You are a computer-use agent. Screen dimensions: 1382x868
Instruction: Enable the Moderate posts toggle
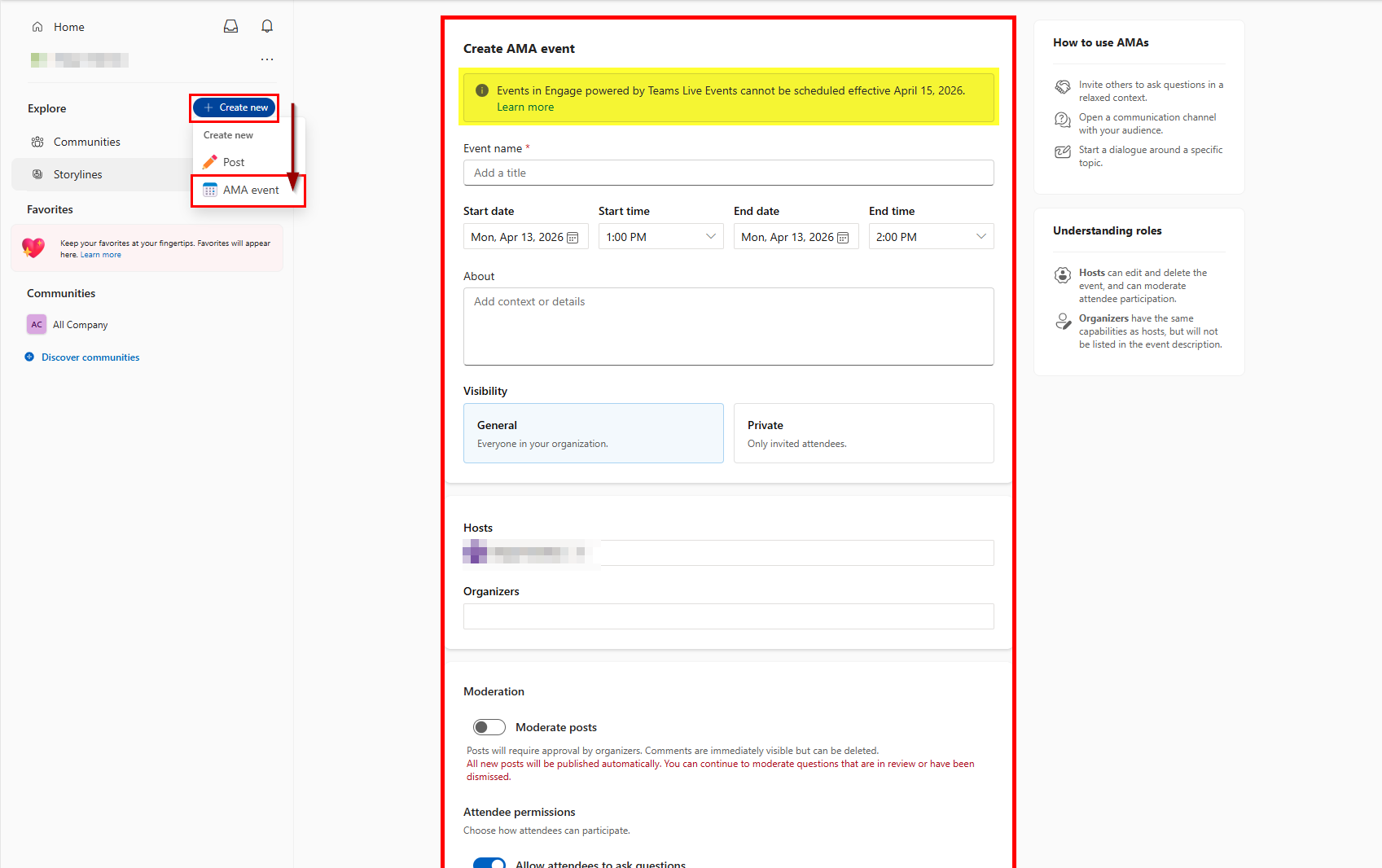tap(489, 727)
